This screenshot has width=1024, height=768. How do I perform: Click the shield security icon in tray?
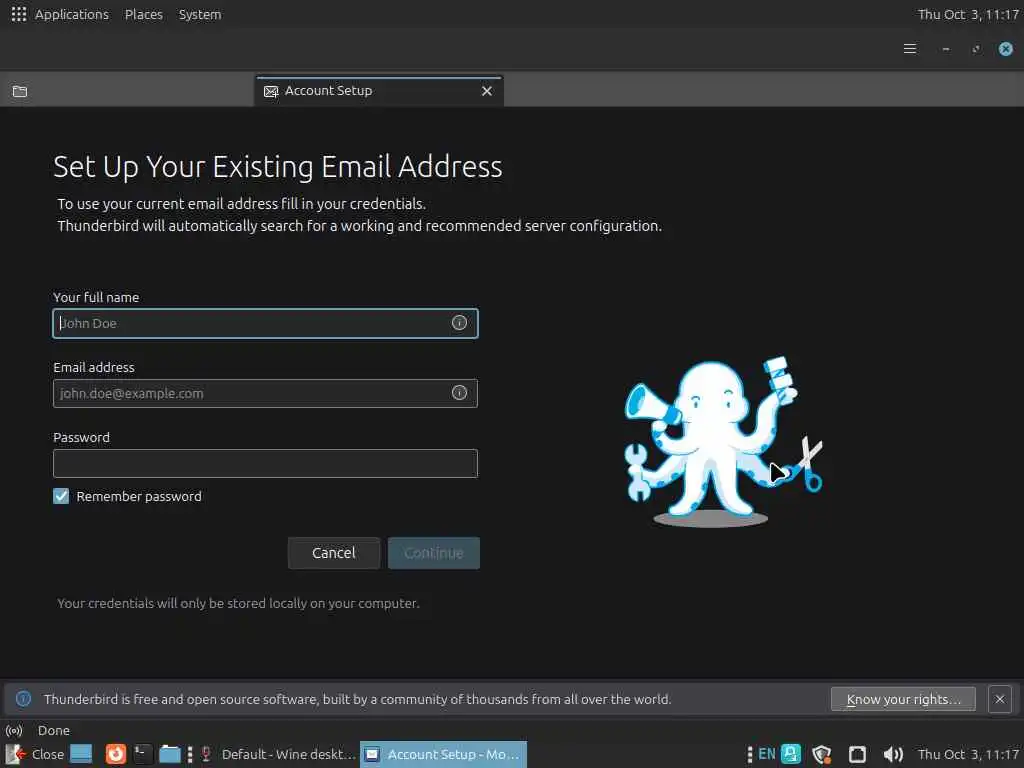(821, 754)
